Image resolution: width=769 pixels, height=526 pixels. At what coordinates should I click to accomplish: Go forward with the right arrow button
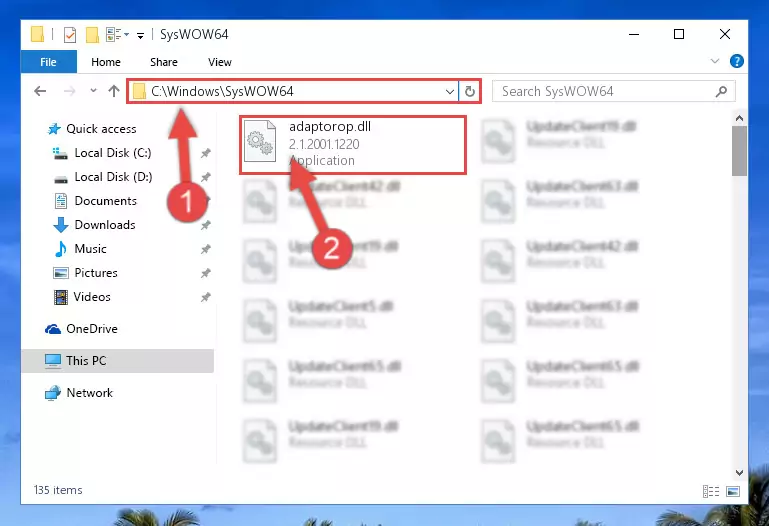click(70, 91)
